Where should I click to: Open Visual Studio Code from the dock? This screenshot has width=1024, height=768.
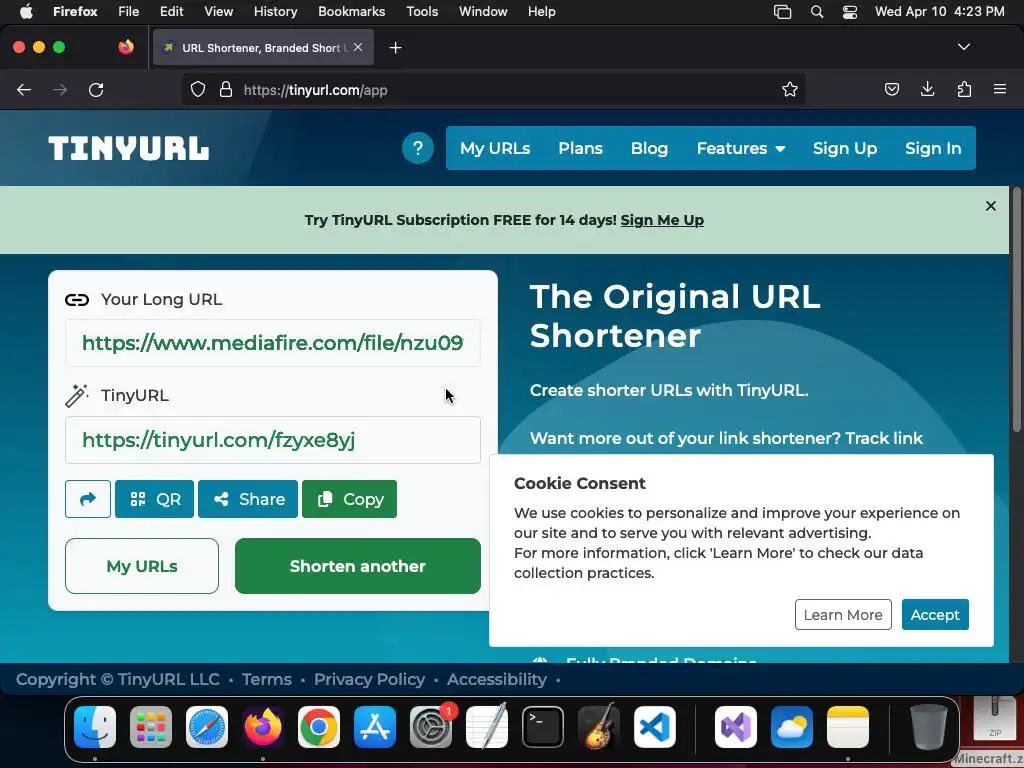pyautogui.click(x=654, y=727)
